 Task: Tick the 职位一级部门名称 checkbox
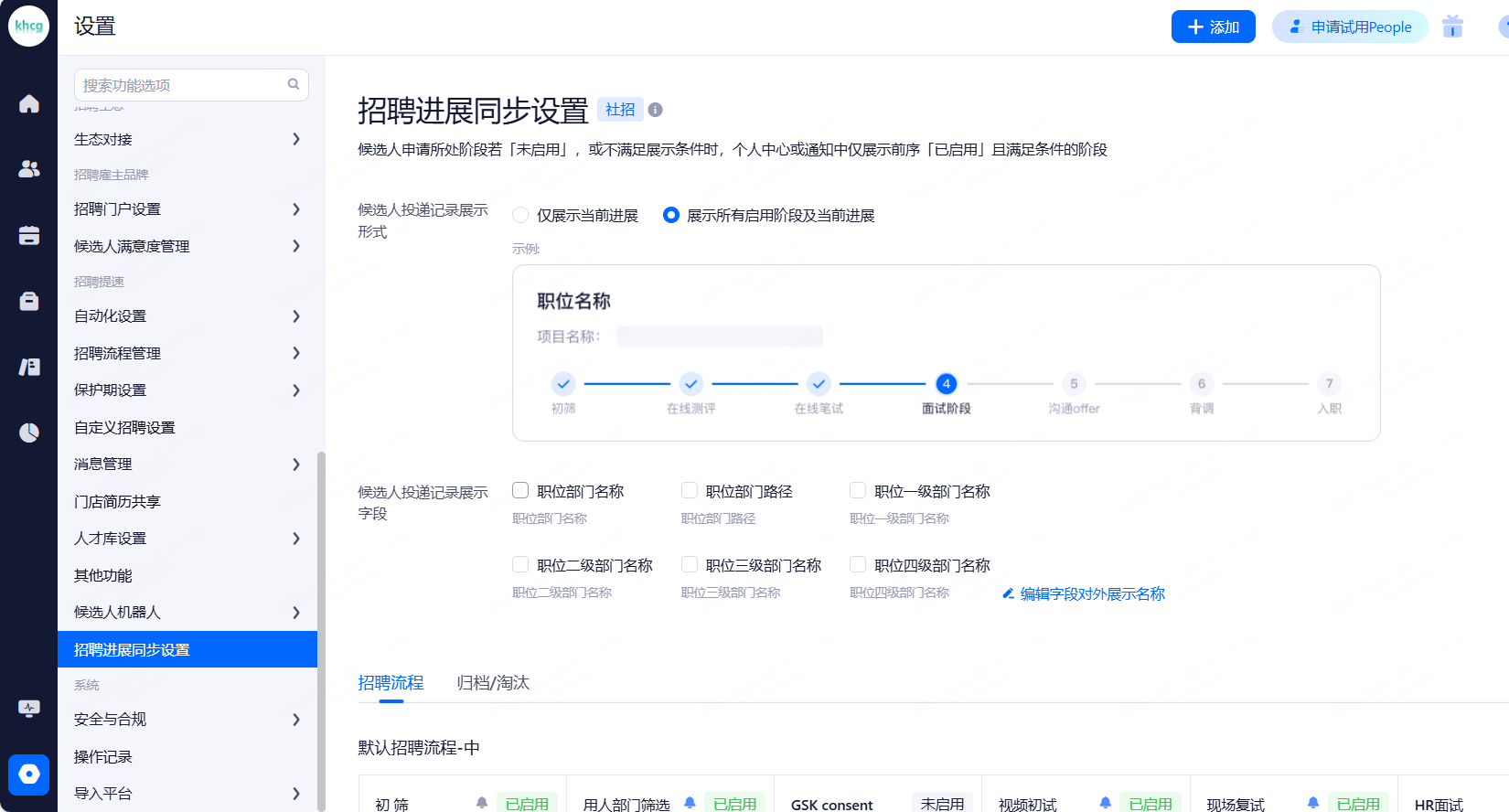pos(858,490)
